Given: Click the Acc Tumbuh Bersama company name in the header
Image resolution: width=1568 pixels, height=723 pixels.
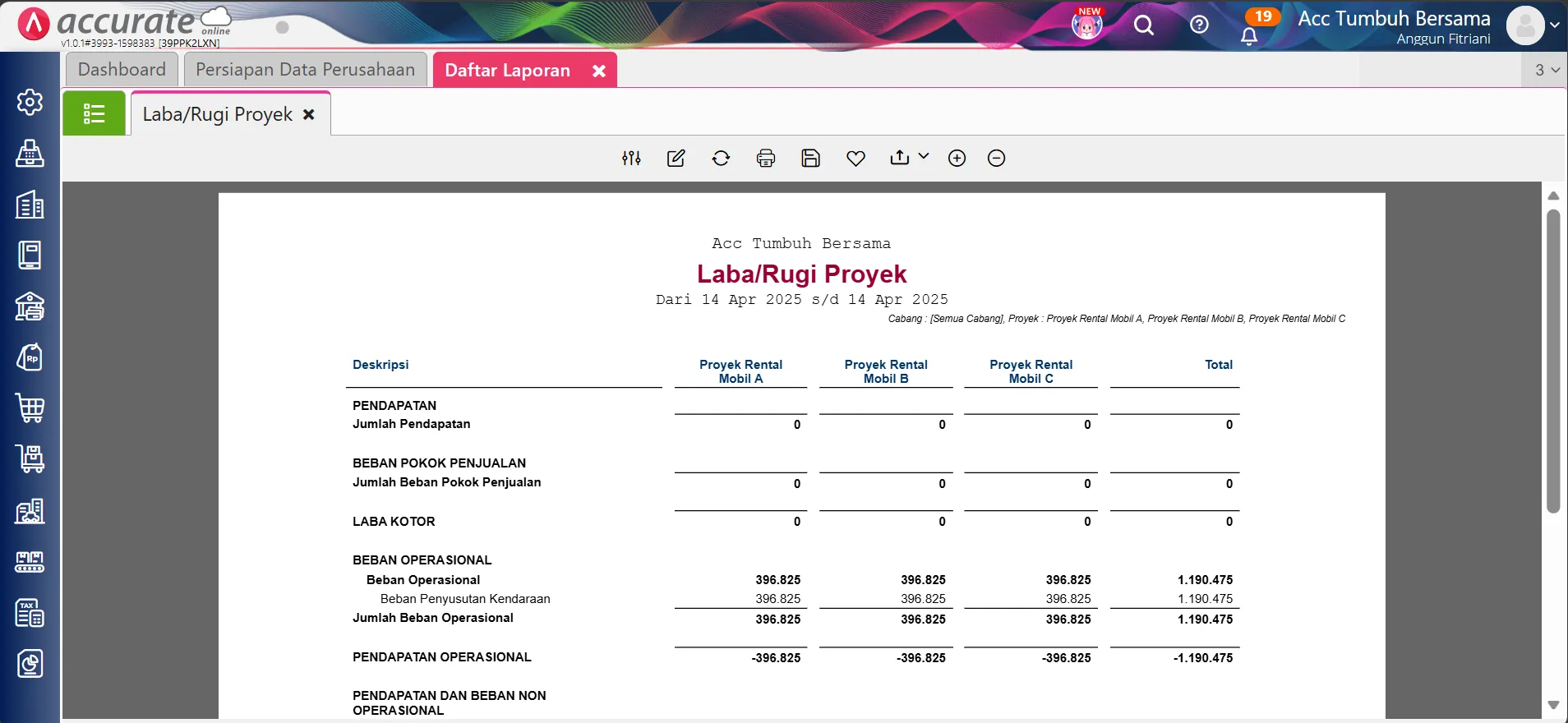Looking at the screenshot, I should tap(1394, 18).
